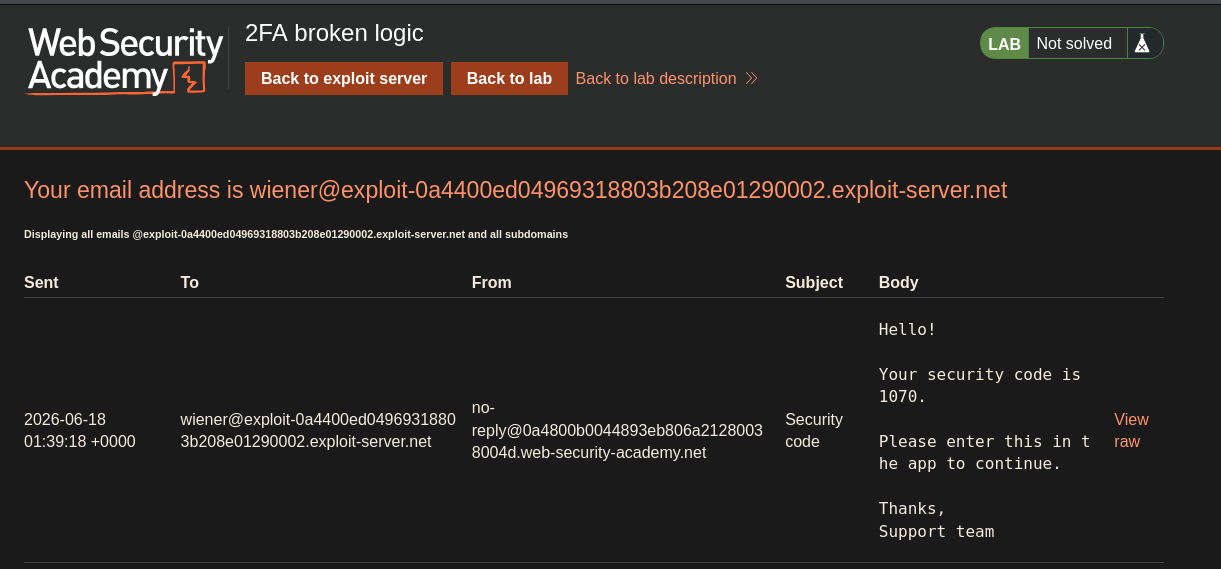This screenshot has width=1221, height=569.
Task: Select the 2FA broken logic title
Action: tap(334, 33)
